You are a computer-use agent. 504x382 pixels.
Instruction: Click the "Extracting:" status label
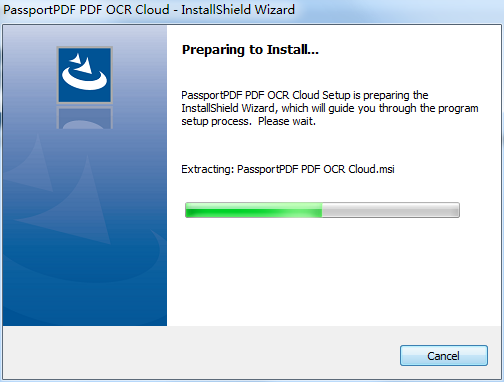point(207,169)
